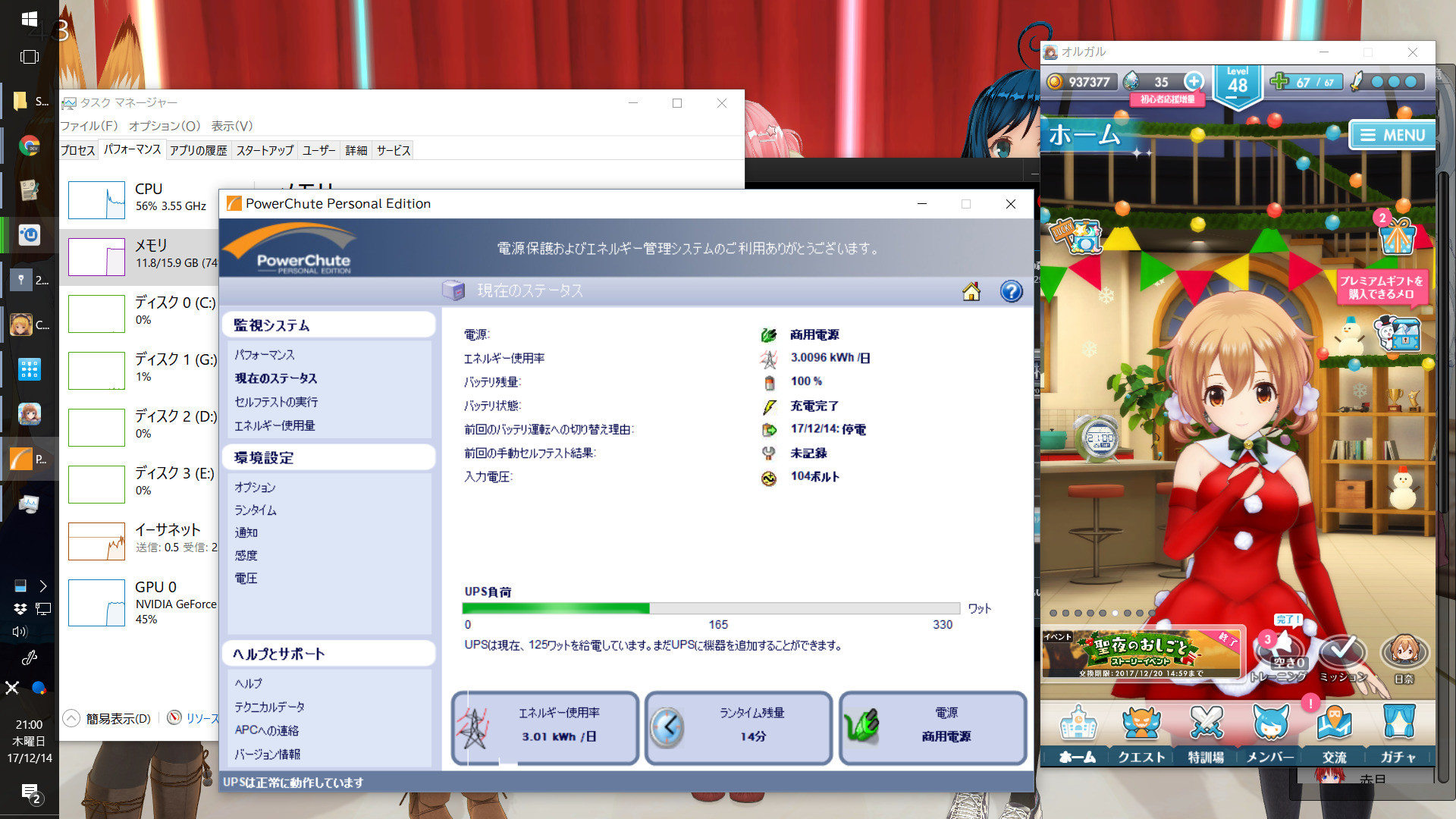Select the イーサネット performance item

click(x=140, y=541)
